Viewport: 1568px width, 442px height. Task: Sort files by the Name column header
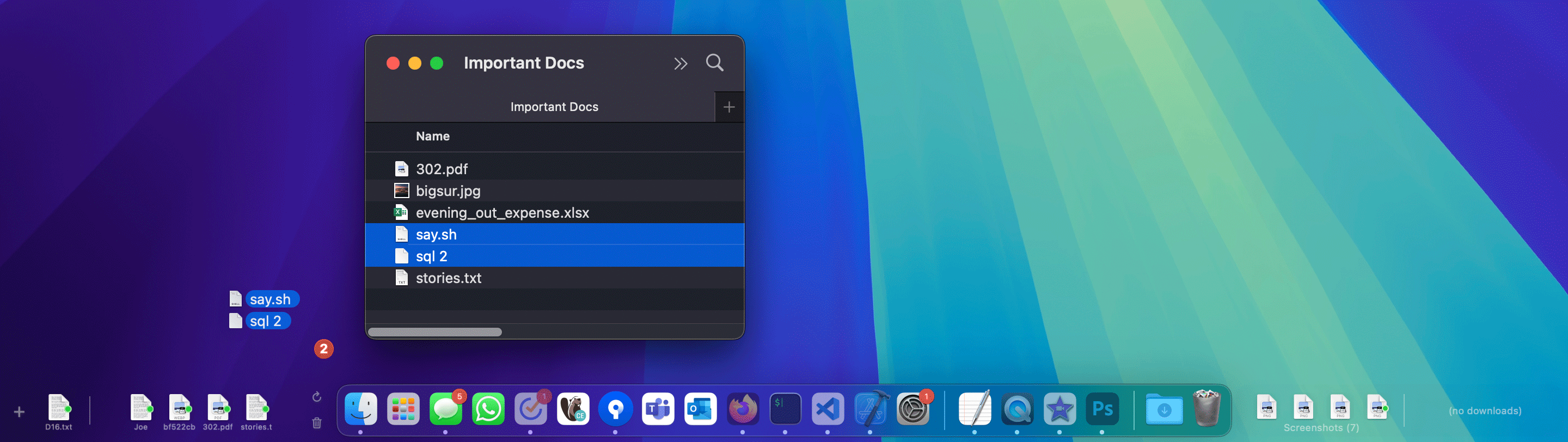[433, 137]
